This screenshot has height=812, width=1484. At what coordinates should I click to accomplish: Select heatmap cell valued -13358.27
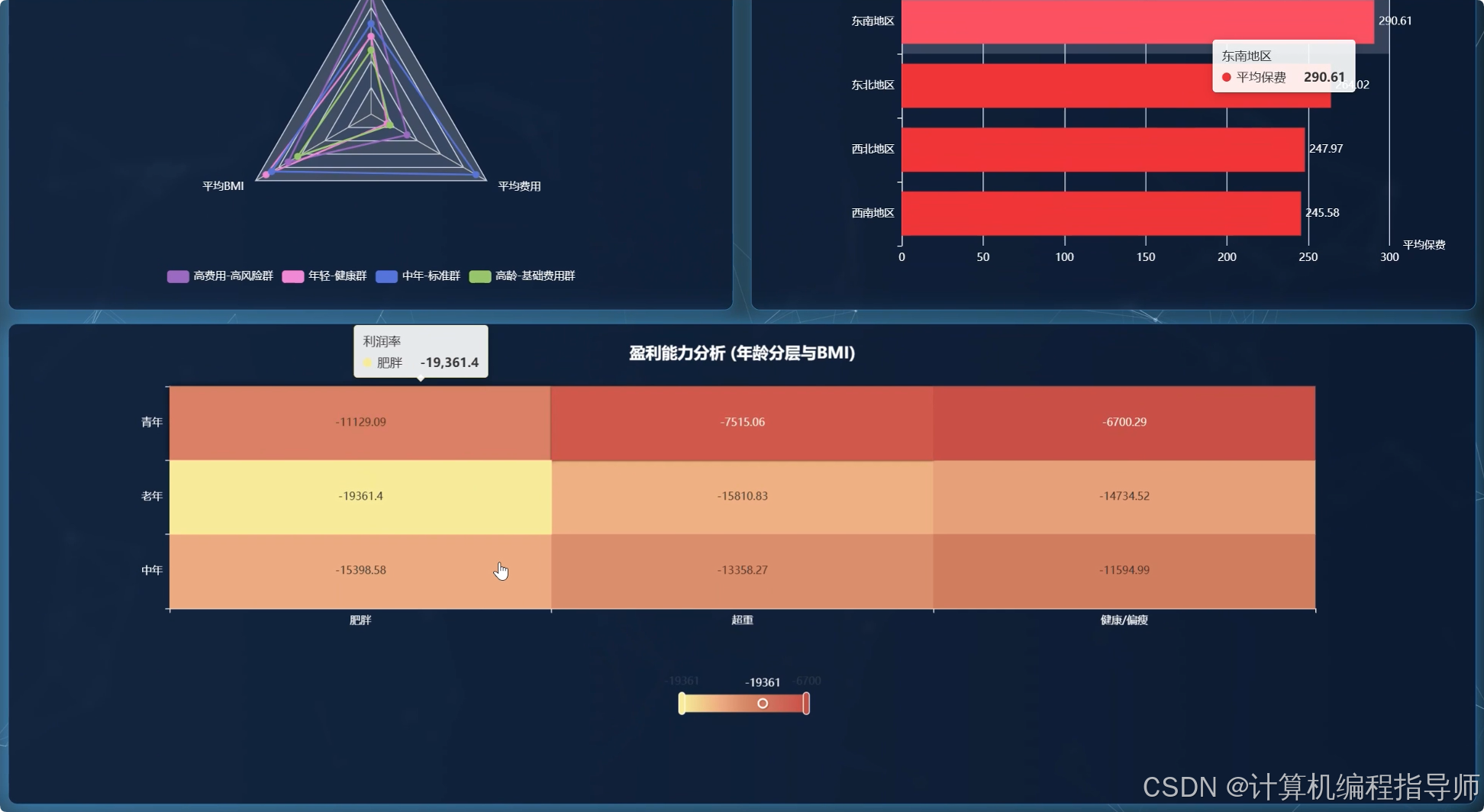click(742, 571)
